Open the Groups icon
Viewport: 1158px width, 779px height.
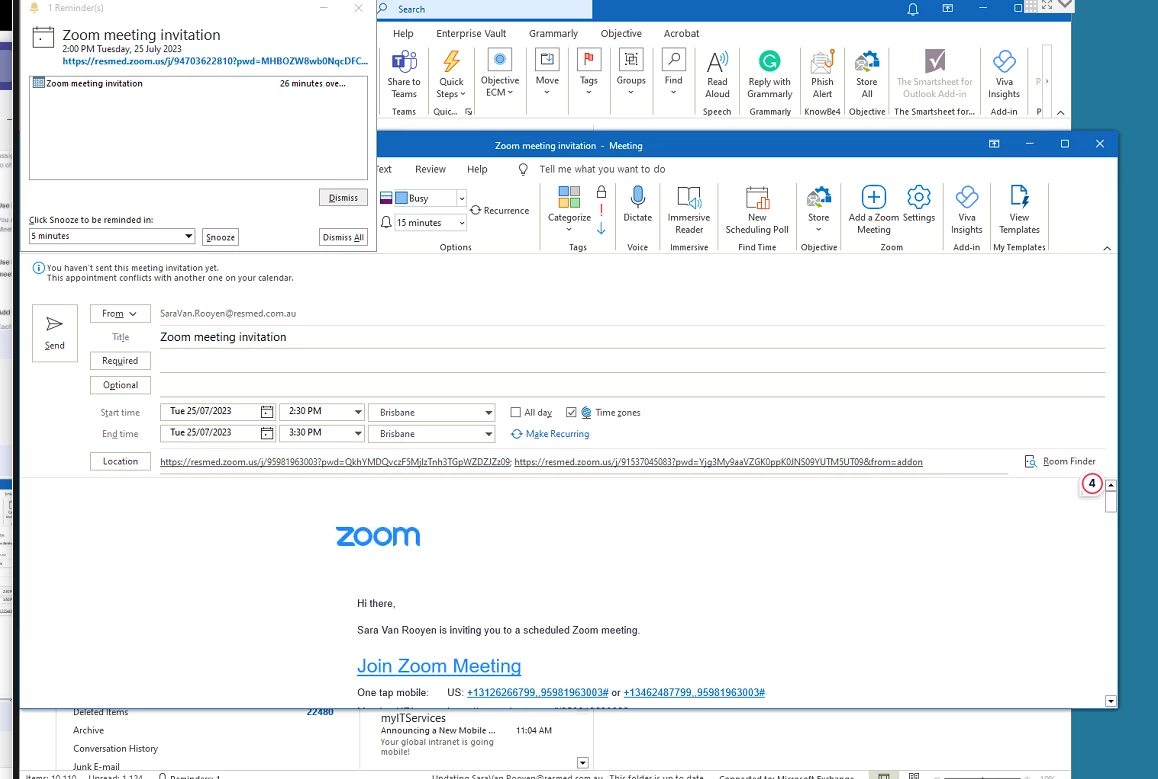[631, 72]
